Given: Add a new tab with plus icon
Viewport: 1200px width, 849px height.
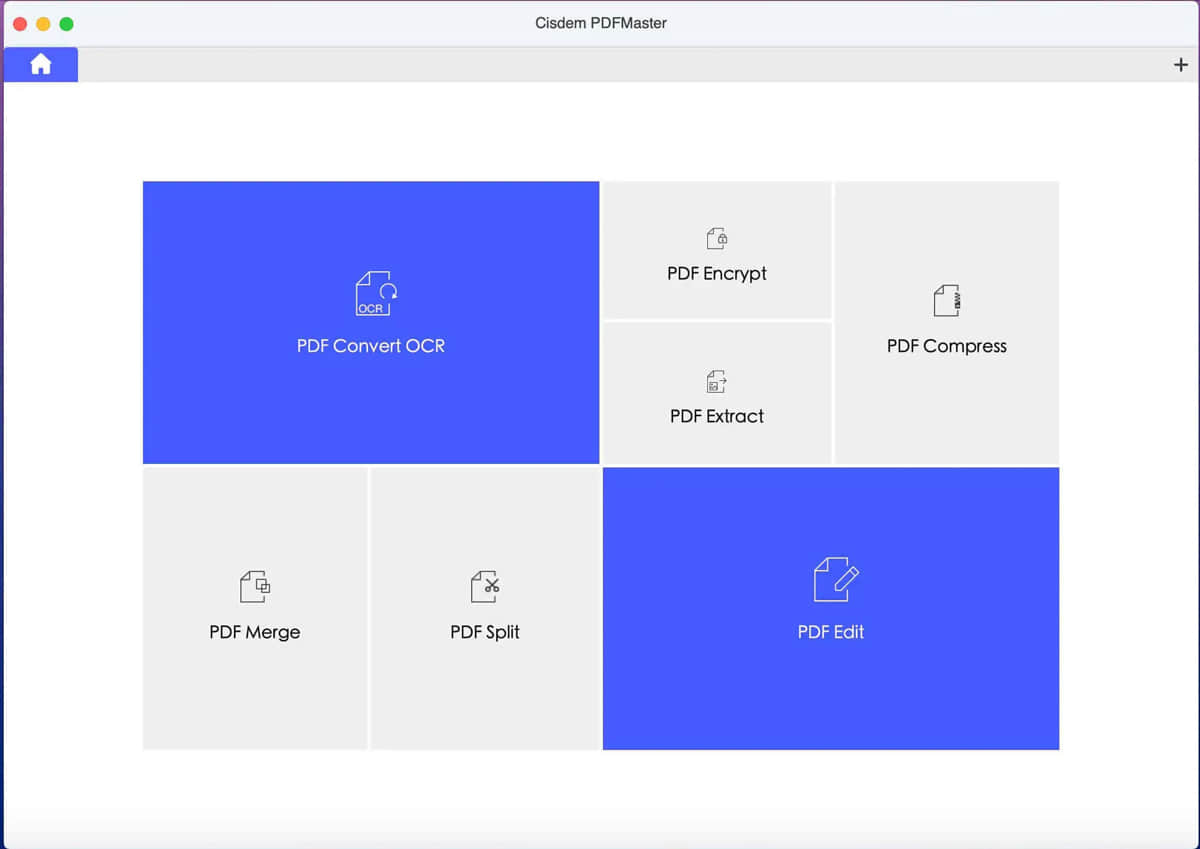Looking at the screenshot, I should [1181, 65].
